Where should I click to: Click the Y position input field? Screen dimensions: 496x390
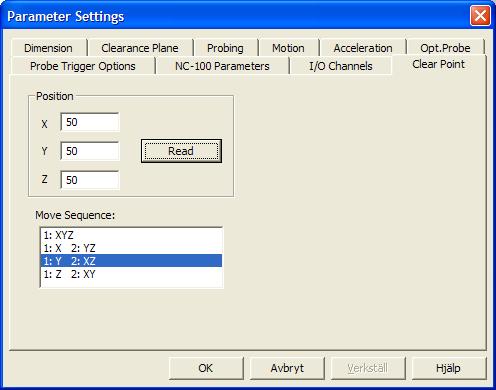(x=90, y=151)
